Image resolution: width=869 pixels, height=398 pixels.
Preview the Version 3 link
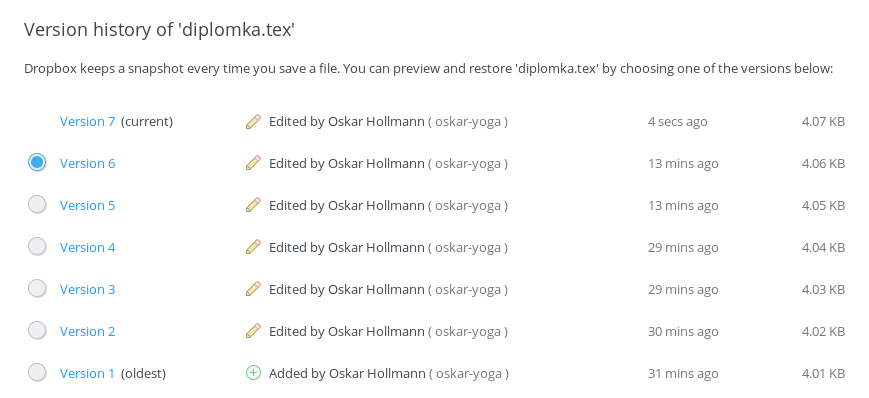pyautogui.click(x=88, y=289)
